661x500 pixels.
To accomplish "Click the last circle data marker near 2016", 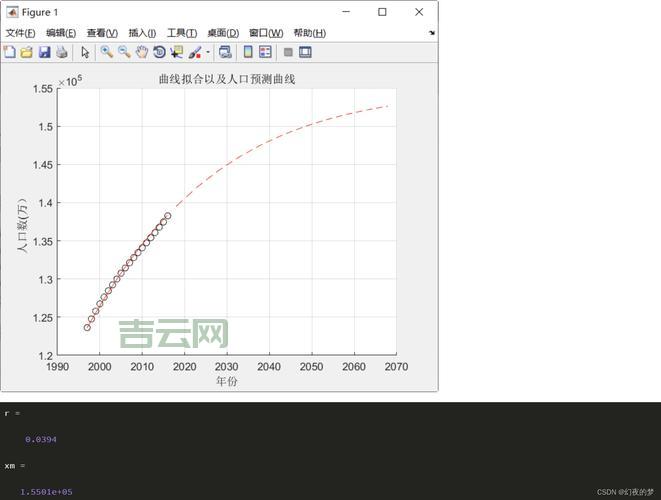I will click(x=168, y=216).
